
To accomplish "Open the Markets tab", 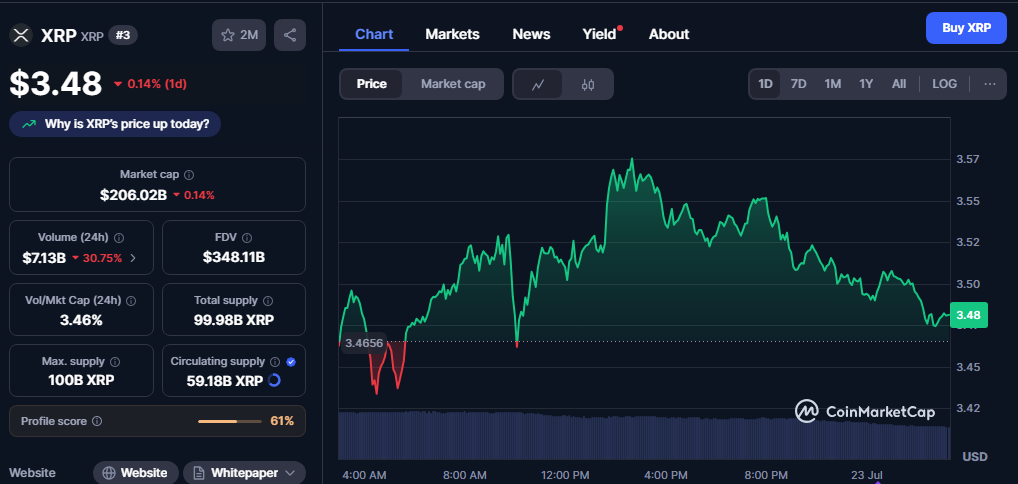I will [453, 34].
